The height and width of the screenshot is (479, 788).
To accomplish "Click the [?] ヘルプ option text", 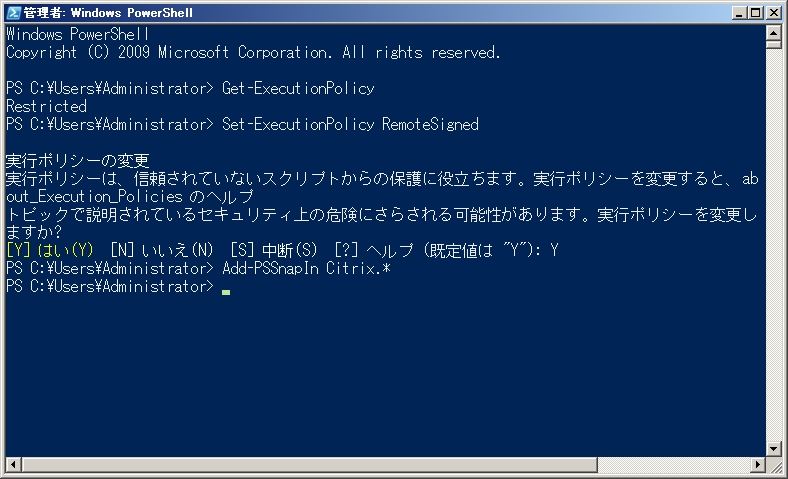I will pyautogui.click(x=373, y=250).
